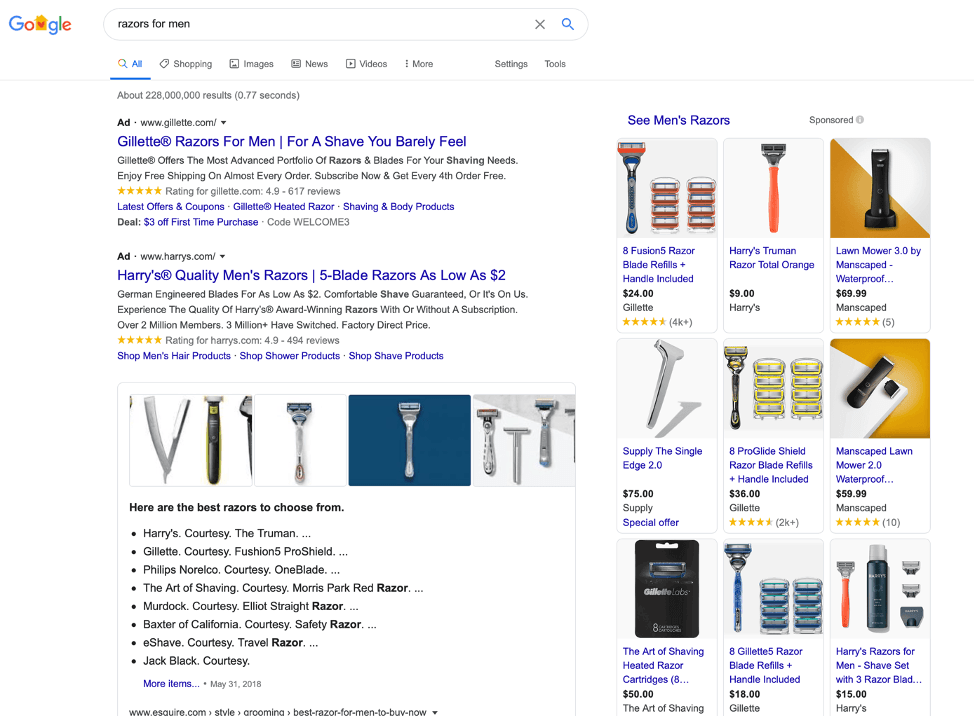Expand the gillette.com ad dropdown arrow
Screen dimensions: 974x716
tap(224, 123)
